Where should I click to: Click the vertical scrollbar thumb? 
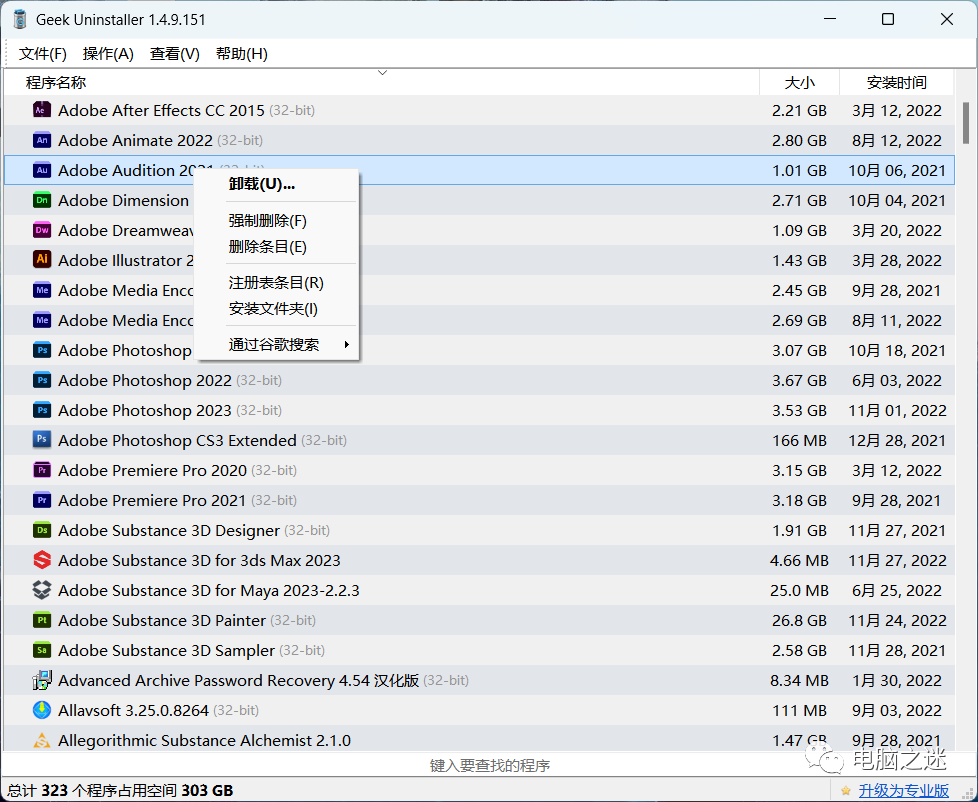pyautogui.click(x=966, y=123)
